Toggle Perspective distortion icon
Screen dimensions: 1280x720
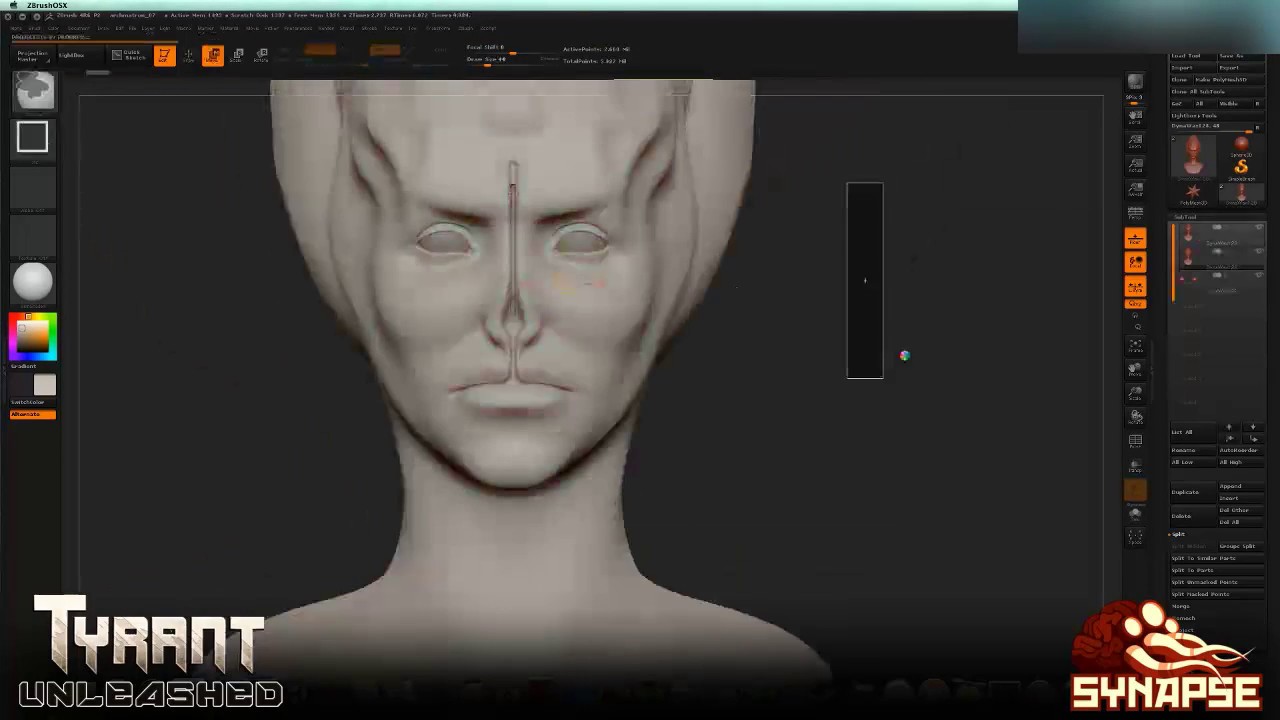[x=1135, y=214]
